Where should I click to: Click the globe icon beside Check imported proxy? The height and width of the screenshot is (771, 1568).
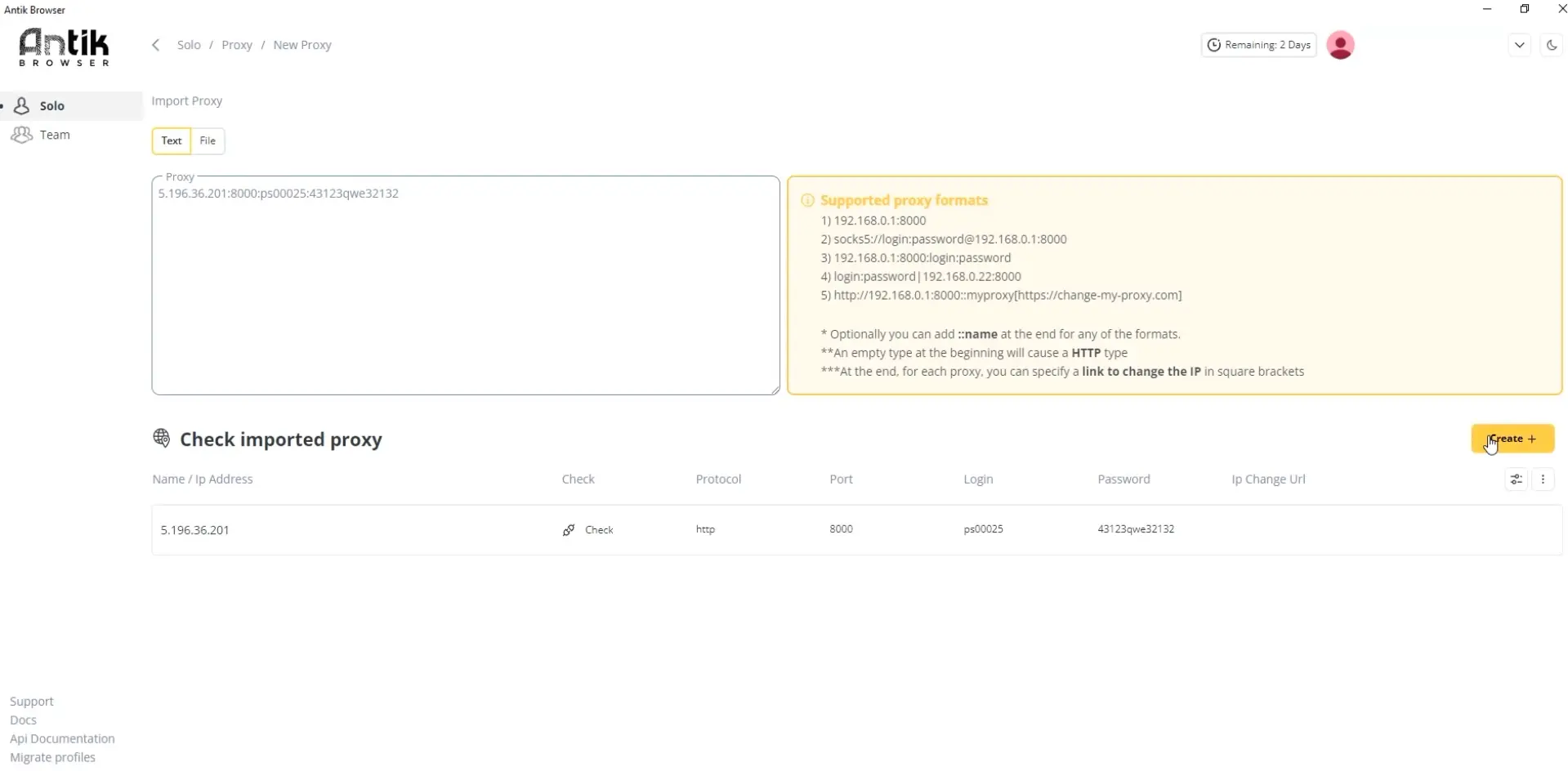point(161,439)
